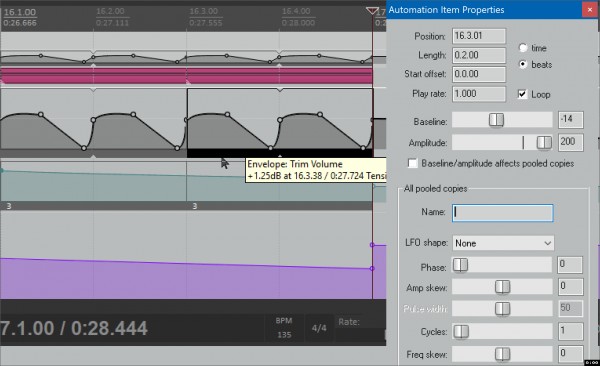Select the time radio button
Viewport: 600px width, 366px height.
523,48
